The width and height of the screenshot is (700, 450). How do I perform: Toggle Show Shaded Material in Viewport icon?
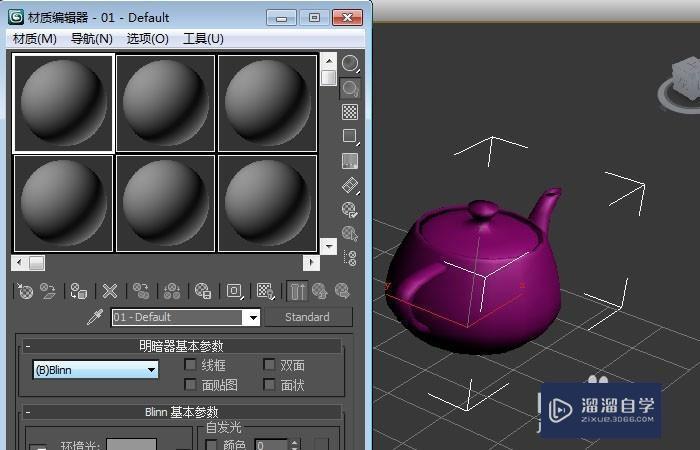[266, 291]
